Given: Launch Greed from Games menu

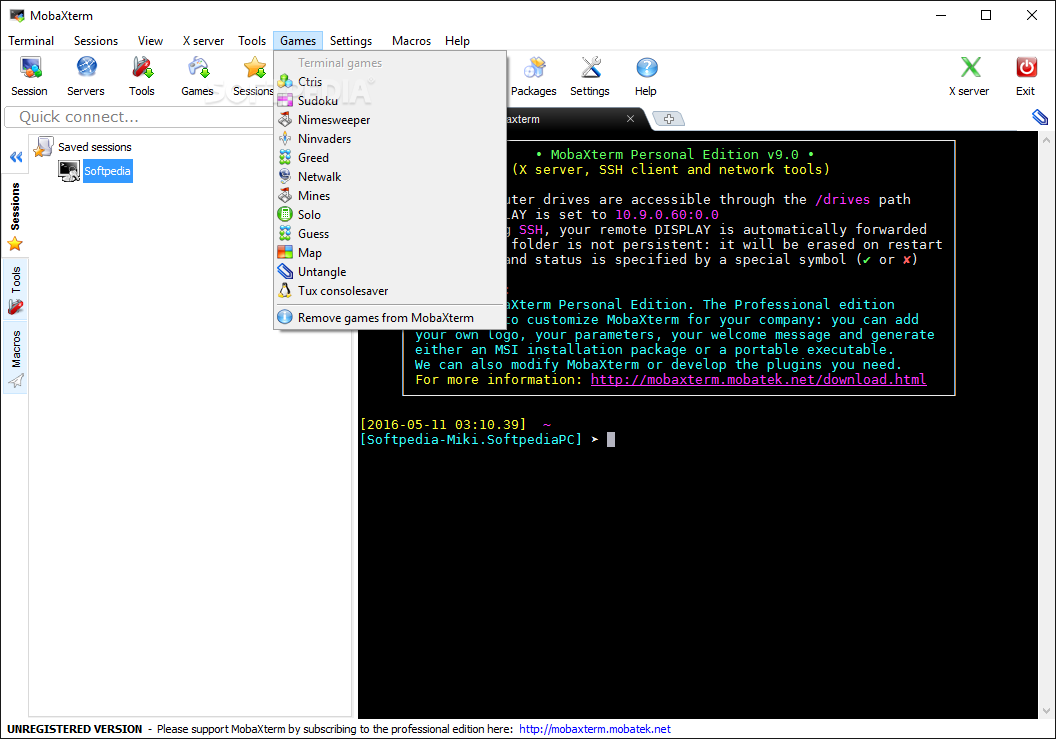Looking at the screenshot, I should [x=390, y=158].
